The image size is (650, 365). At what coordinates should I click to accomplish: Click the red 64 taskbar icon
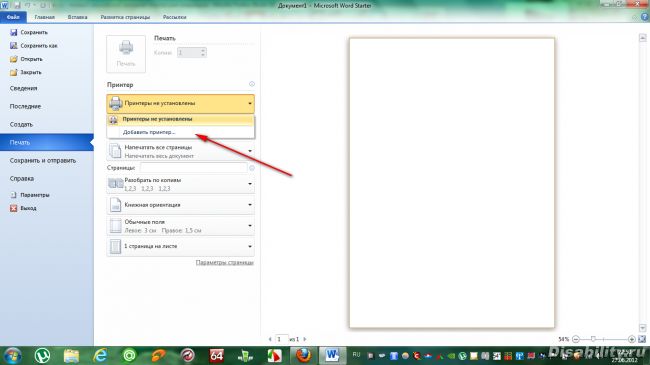(x=216, y=355)
